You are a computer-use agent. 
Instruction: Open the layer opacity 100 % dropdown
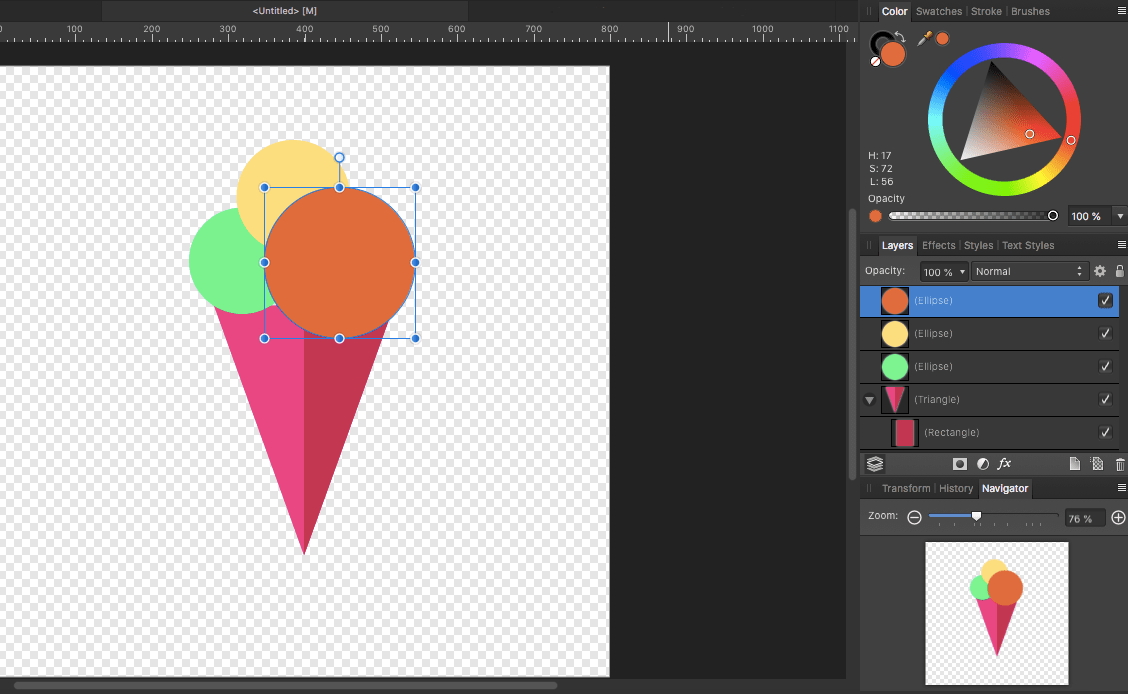pos(944,271)
